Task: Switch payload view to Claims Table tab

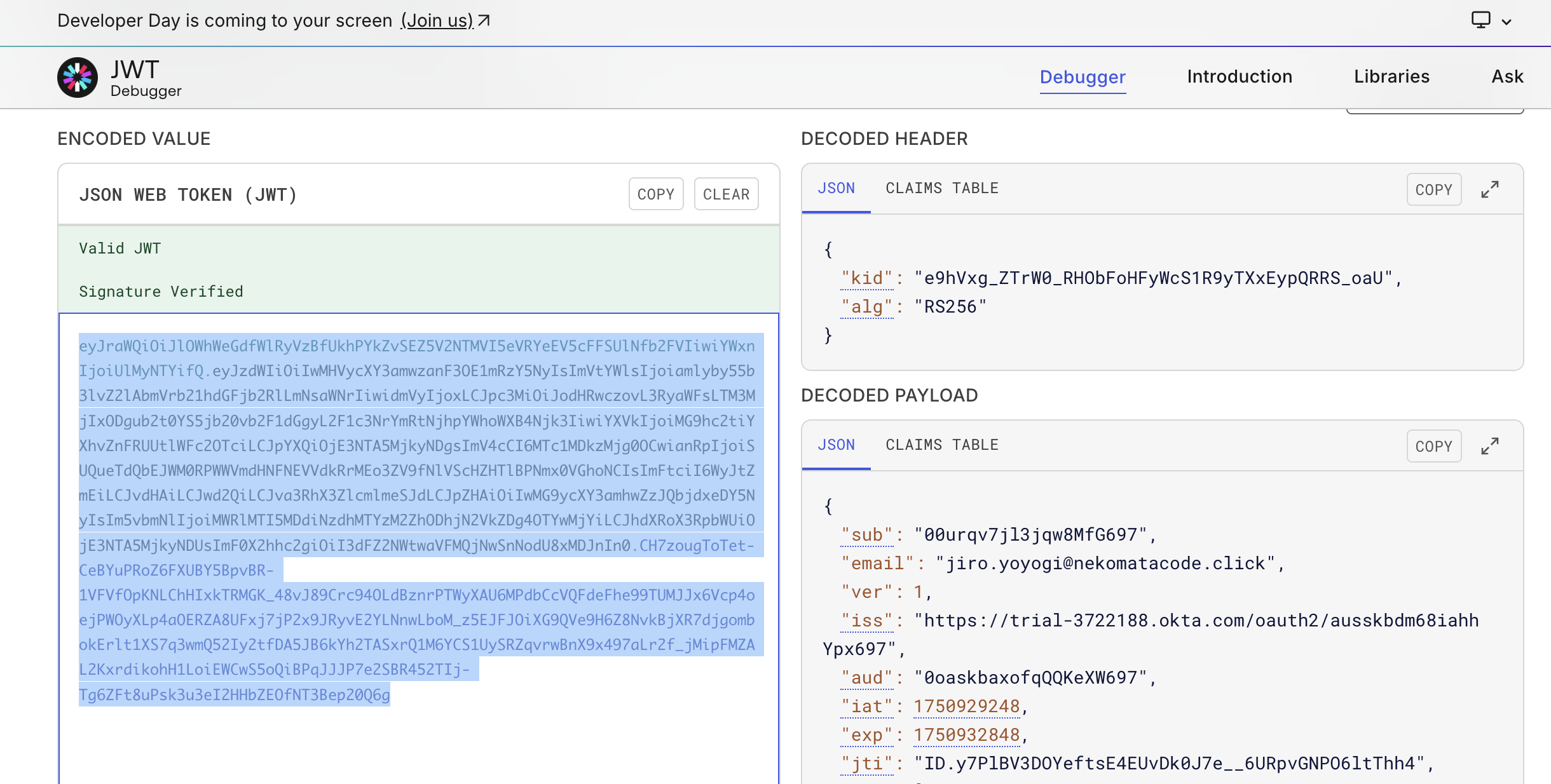Action: point(941,445)
